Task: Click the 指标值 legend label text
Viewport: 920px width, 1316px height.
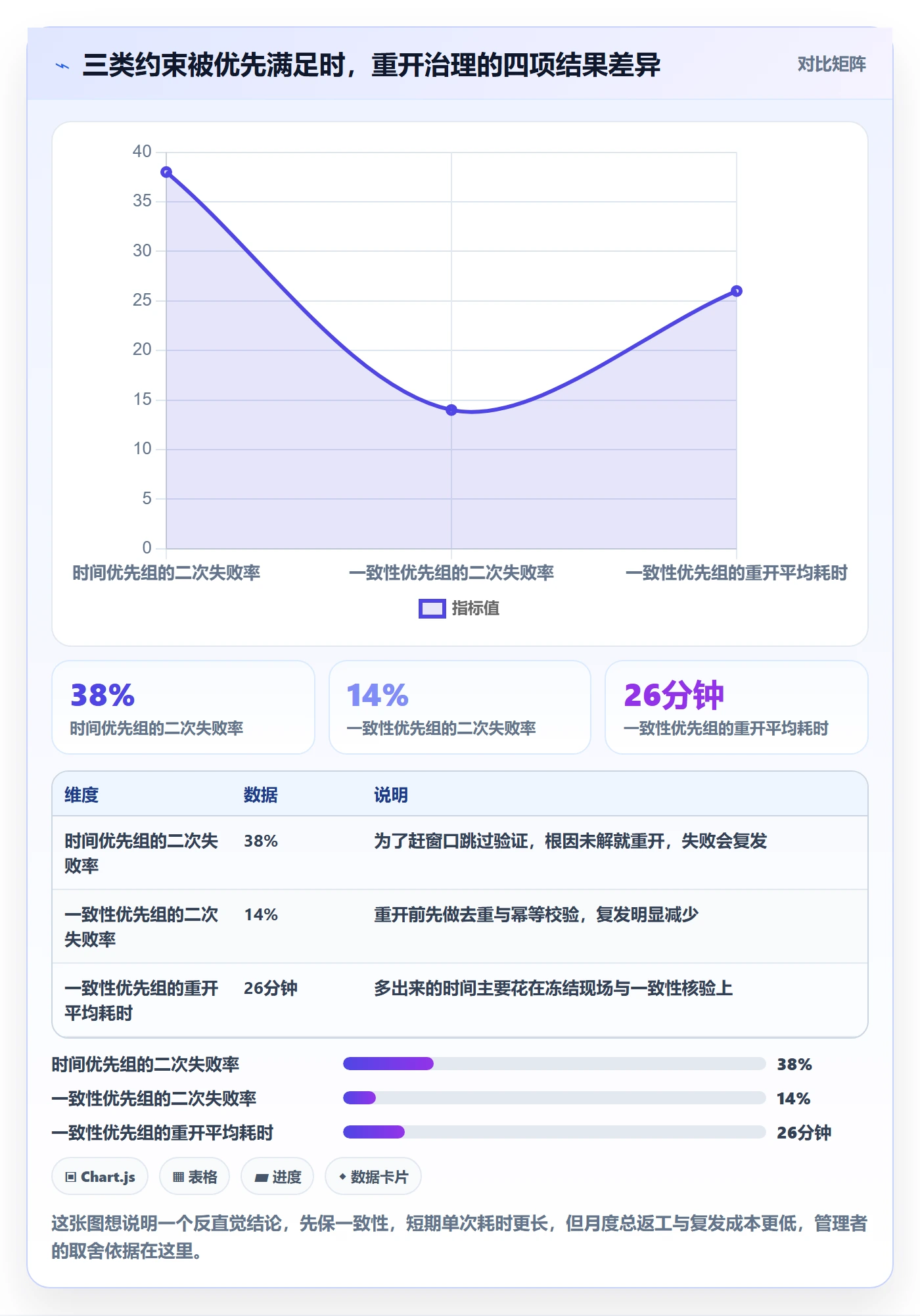Action: pyautogui.click(x=476, y=609)
